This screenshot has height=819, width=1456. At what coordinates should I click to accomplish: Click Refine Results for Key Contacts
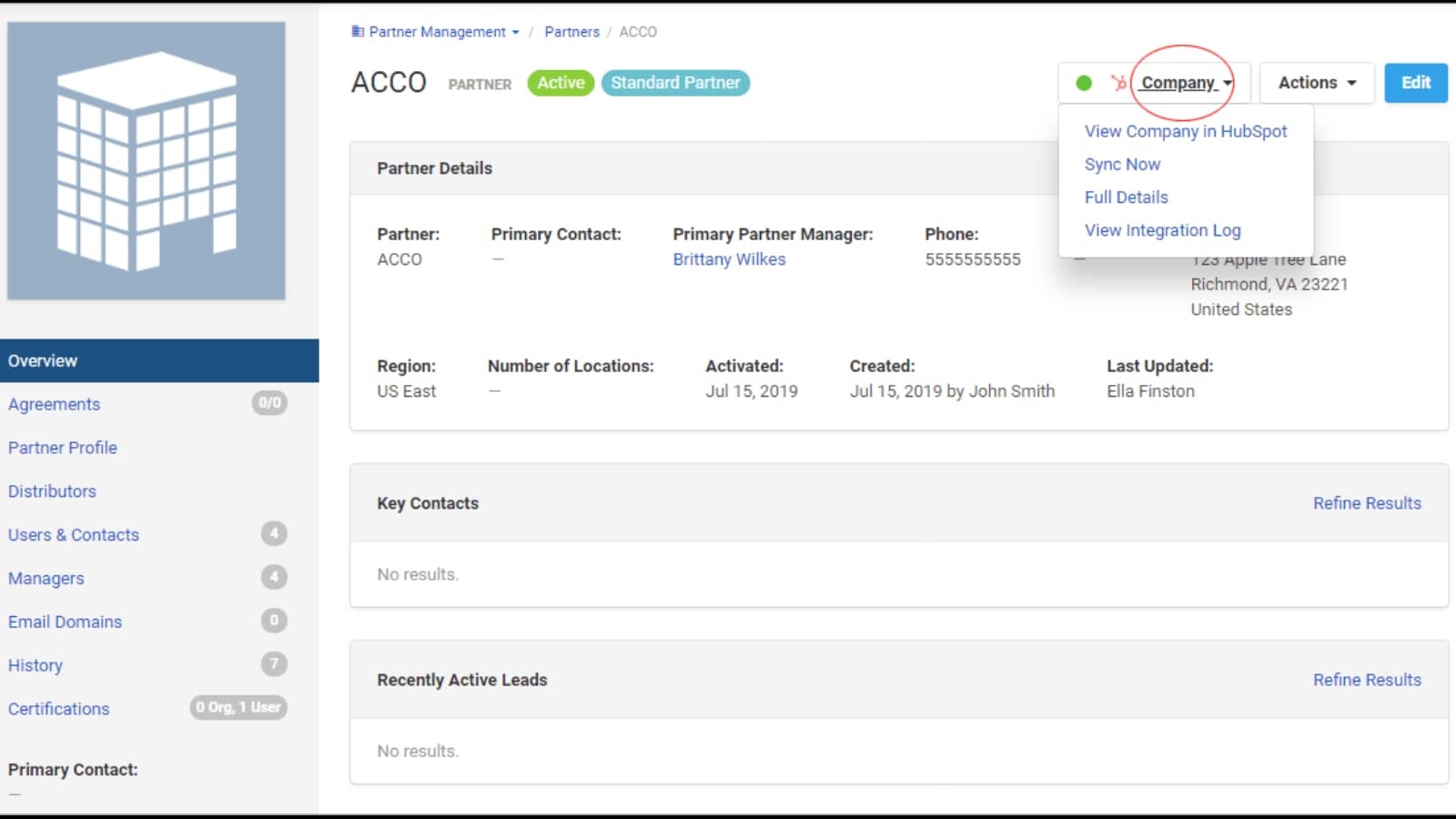coord(1366,503)
